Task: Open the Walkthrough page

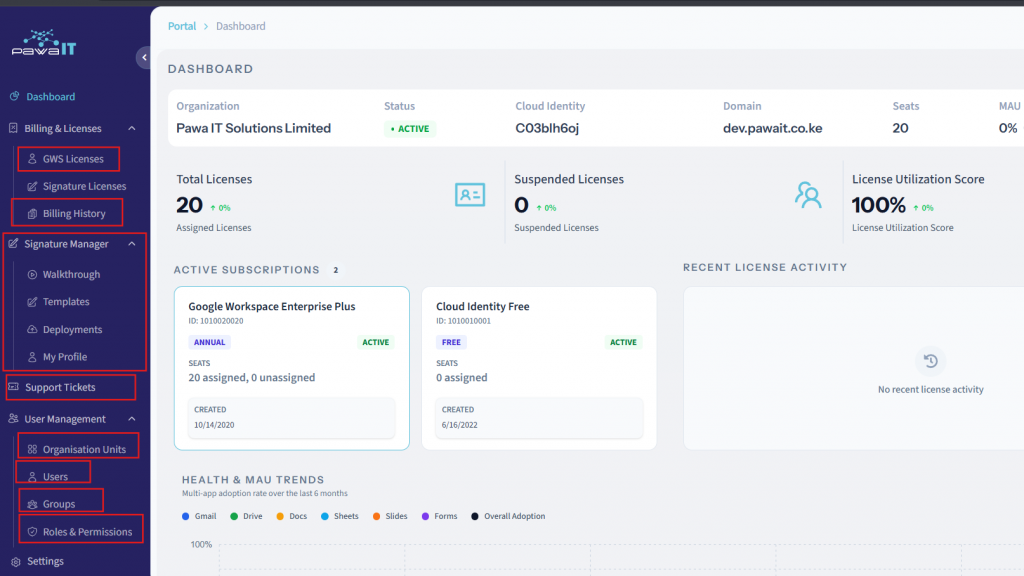Action: 71,274
